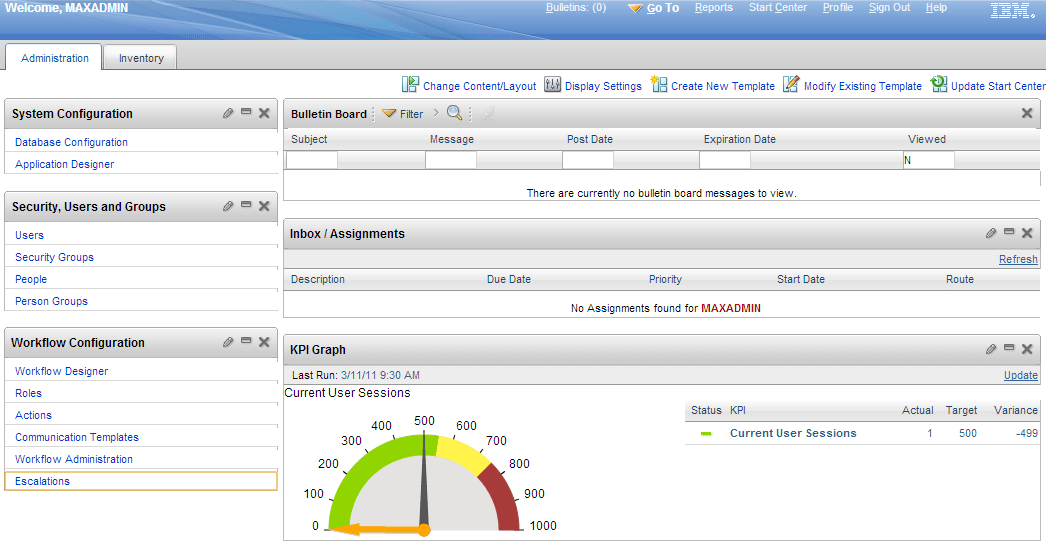Click the Update Start Center icon
This screenshot has width=1046, height=544.
pyautogui.click(x=939, y=84)
